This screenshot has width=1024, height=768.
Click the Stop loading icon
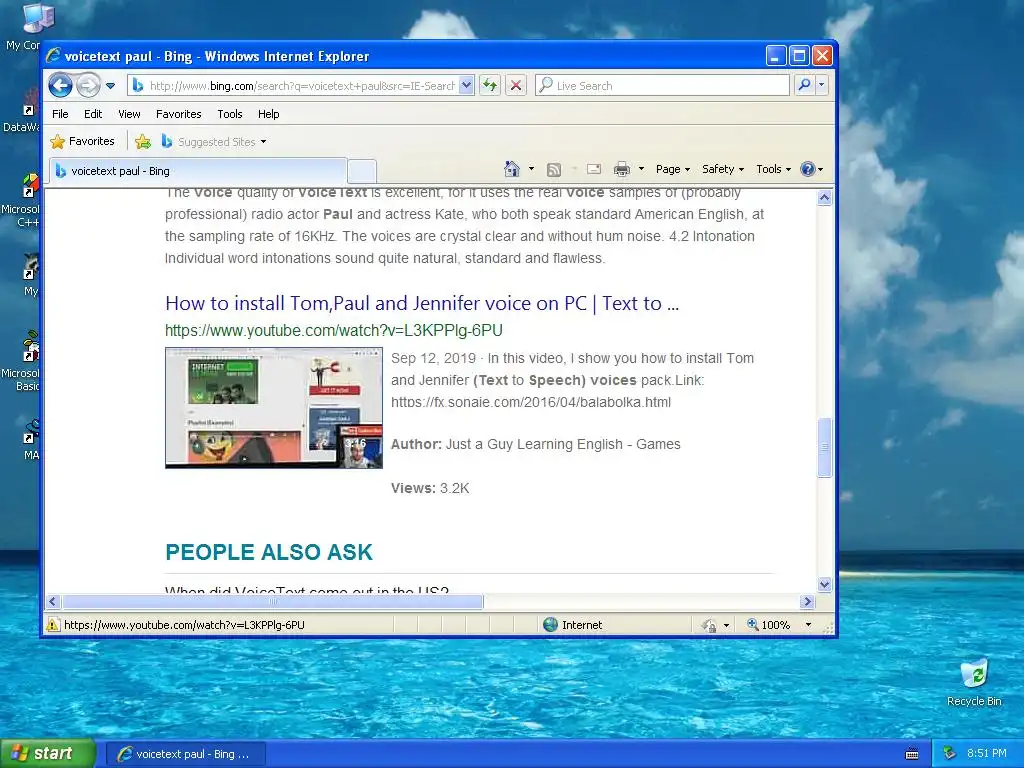(516, 86)
